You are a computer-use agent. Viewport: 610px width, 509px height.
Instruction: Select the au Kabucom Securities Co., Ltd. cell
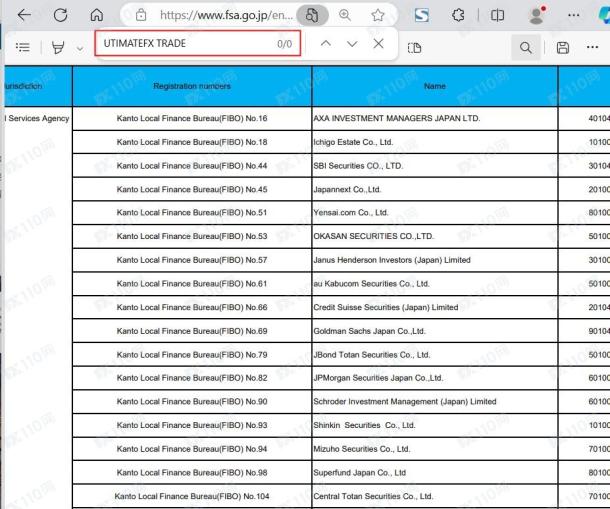pos(435,284)
